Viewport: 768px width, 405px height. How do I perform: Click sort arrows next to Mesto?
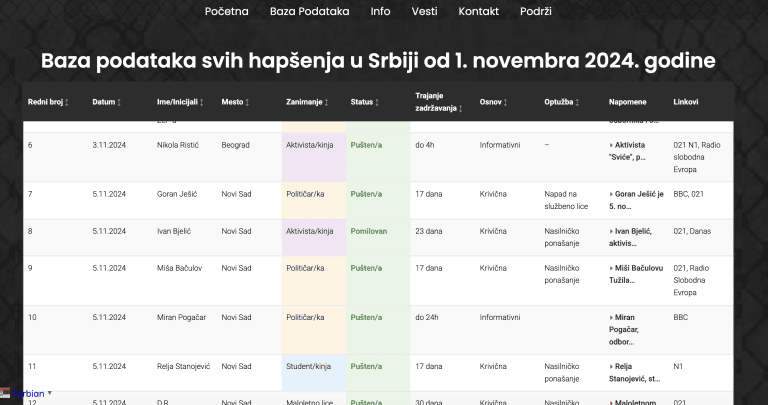247,103
